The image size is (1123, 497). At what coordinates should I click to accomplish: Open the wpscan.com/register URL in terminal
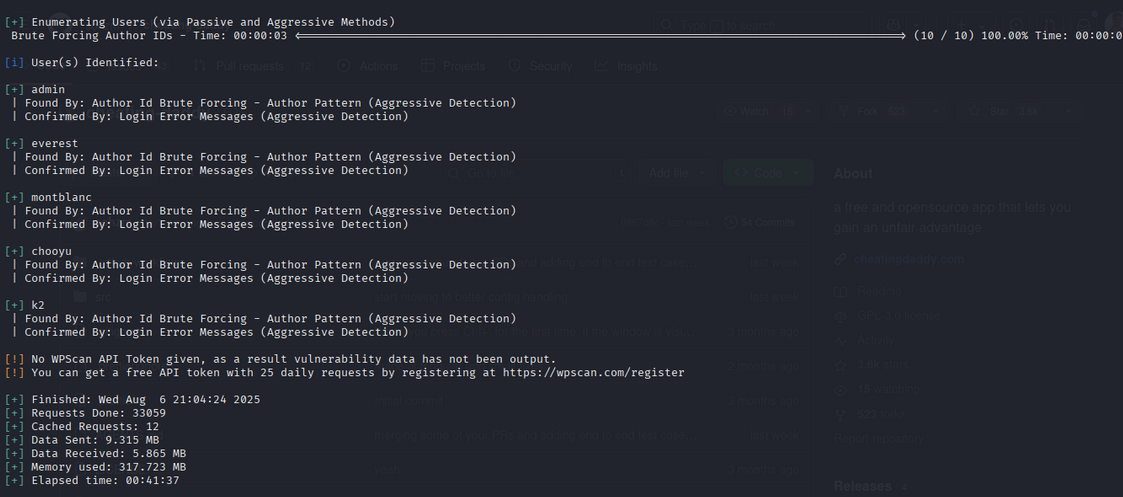(x=614, y=373)
